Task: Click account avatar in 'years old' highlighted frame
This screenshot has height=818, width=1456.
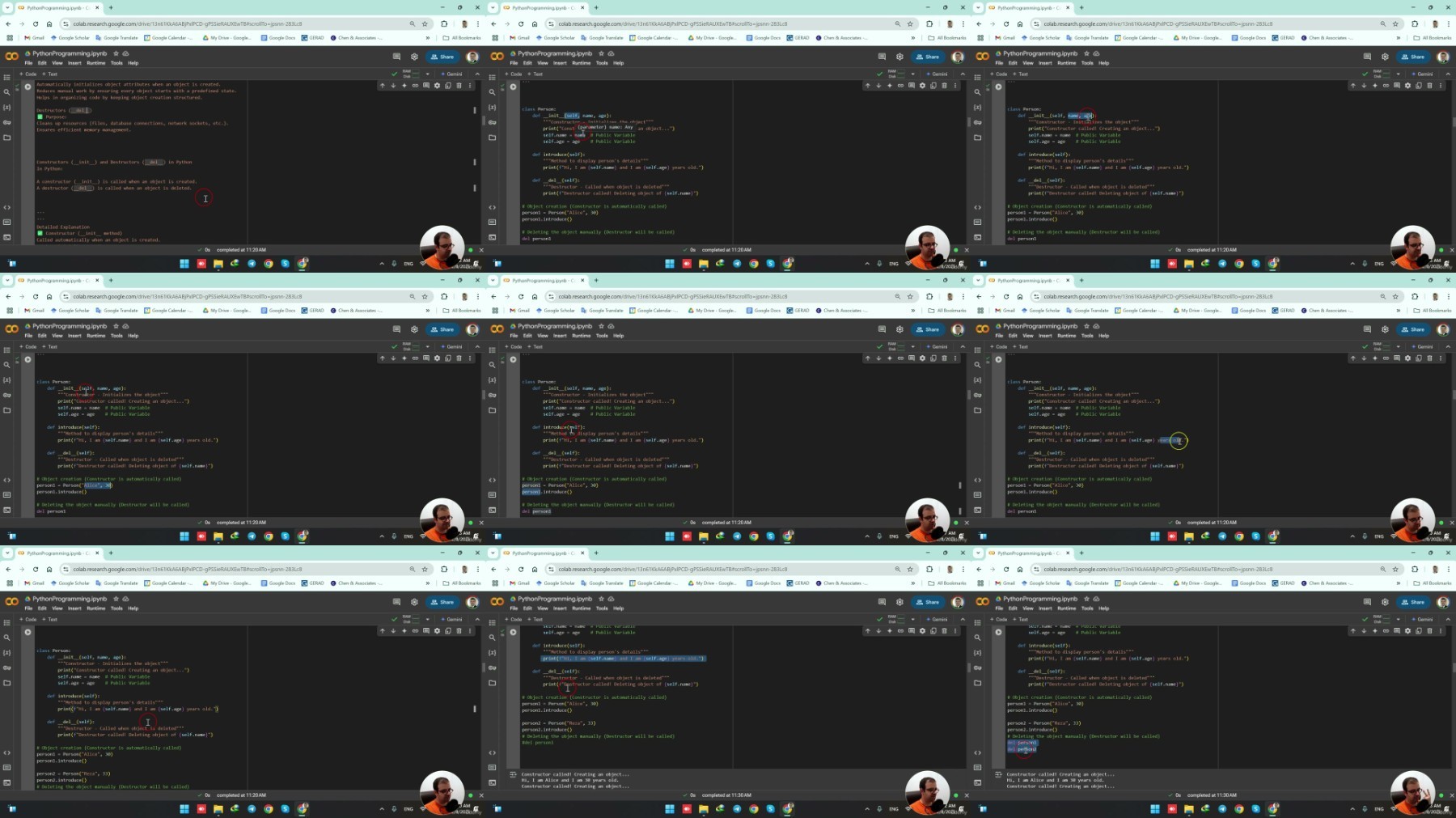Action: [1443, 329]
